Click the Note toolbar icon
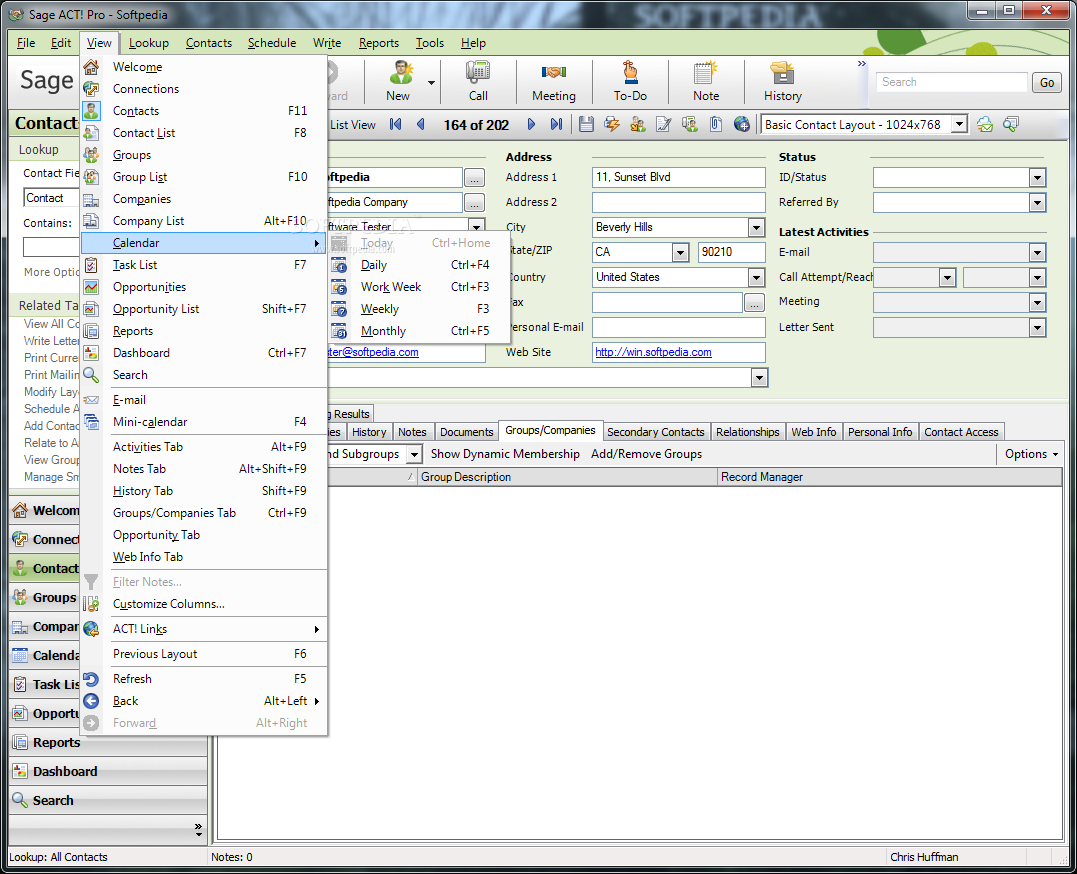1077x874 pixels. 706,74
